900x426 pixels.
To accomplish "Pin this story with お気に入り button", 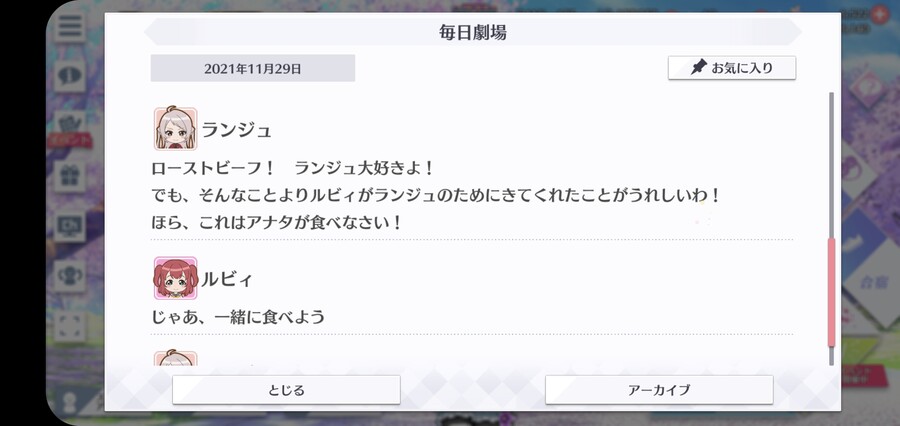I will [x=732, y=68].
